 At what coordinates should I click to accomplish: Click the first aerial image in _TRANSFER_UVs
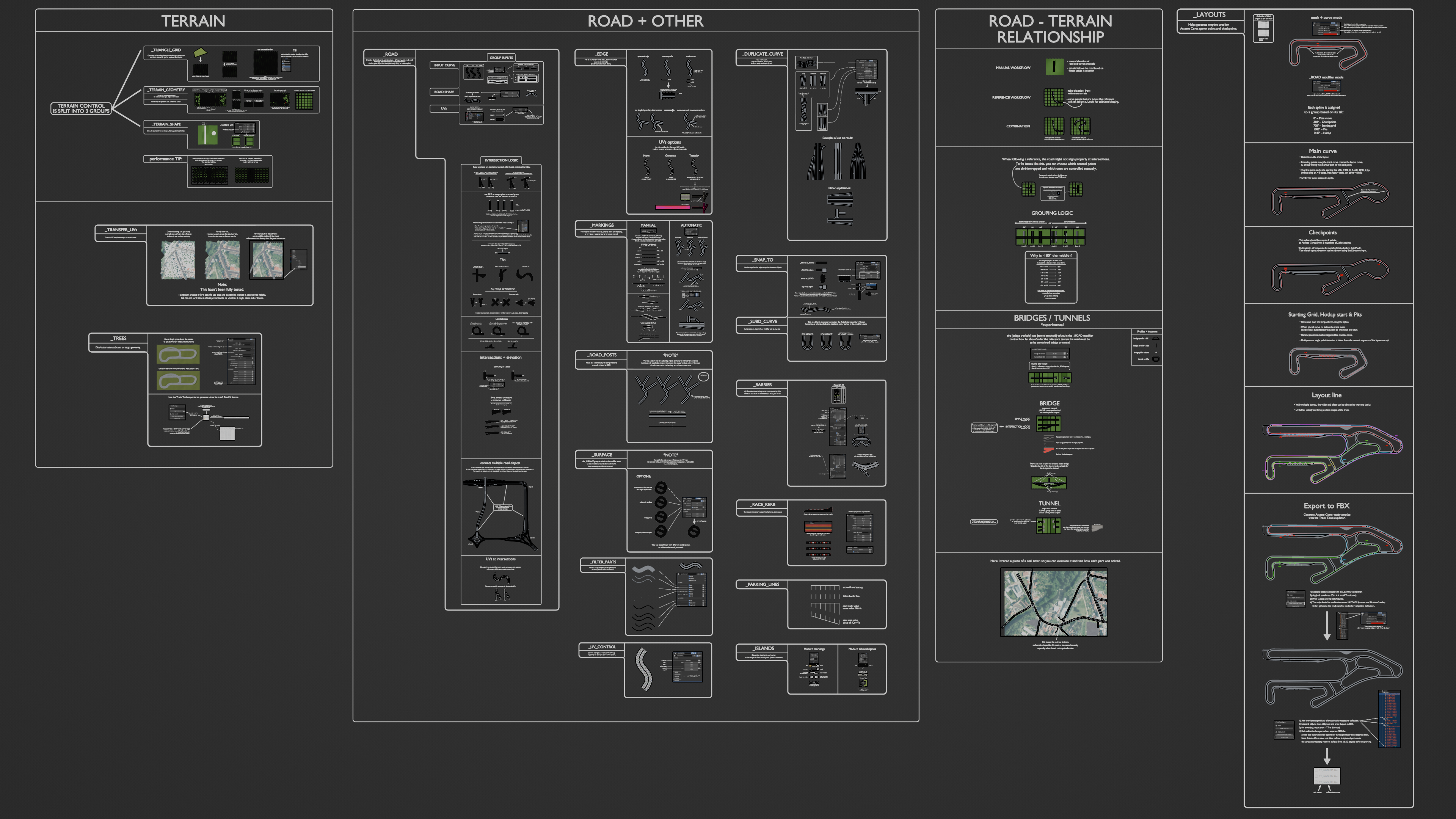178,260
